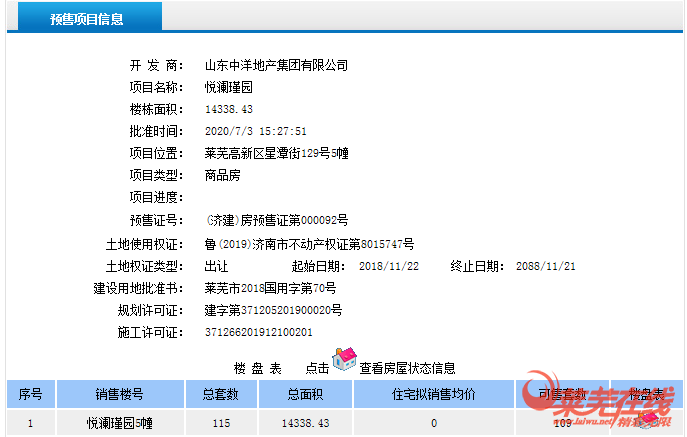Click the 查看房屋状态信息 text

(408, 368)
